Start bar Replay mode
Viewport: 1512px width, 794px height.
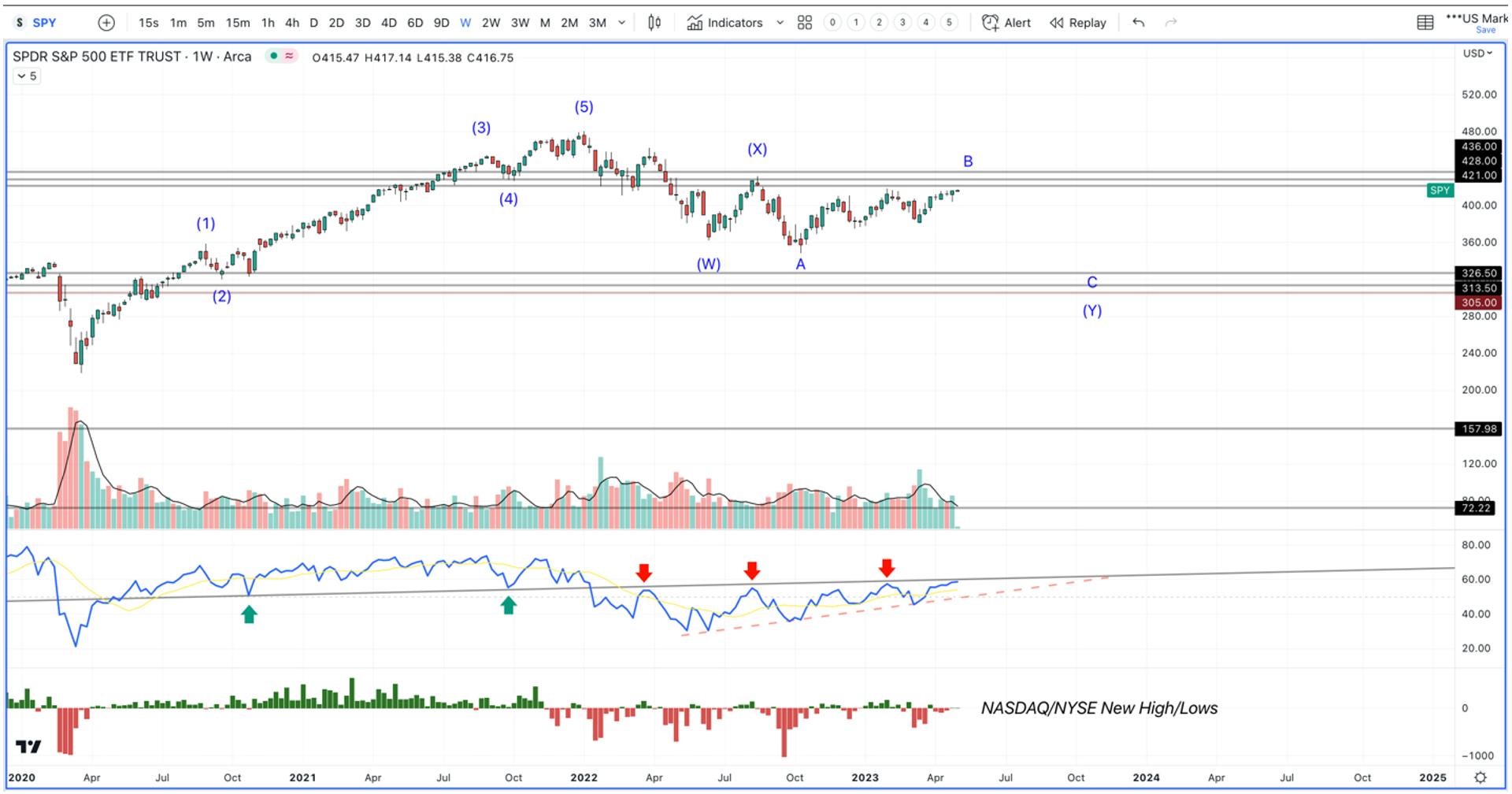point(1078,23)
